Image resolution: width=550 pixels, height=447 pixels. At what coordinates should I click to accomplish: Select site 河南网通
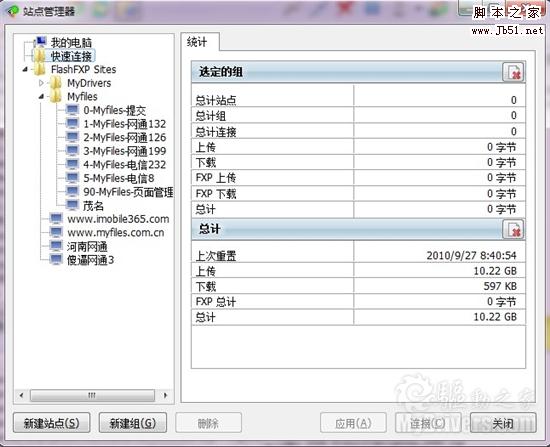[87, 246]
